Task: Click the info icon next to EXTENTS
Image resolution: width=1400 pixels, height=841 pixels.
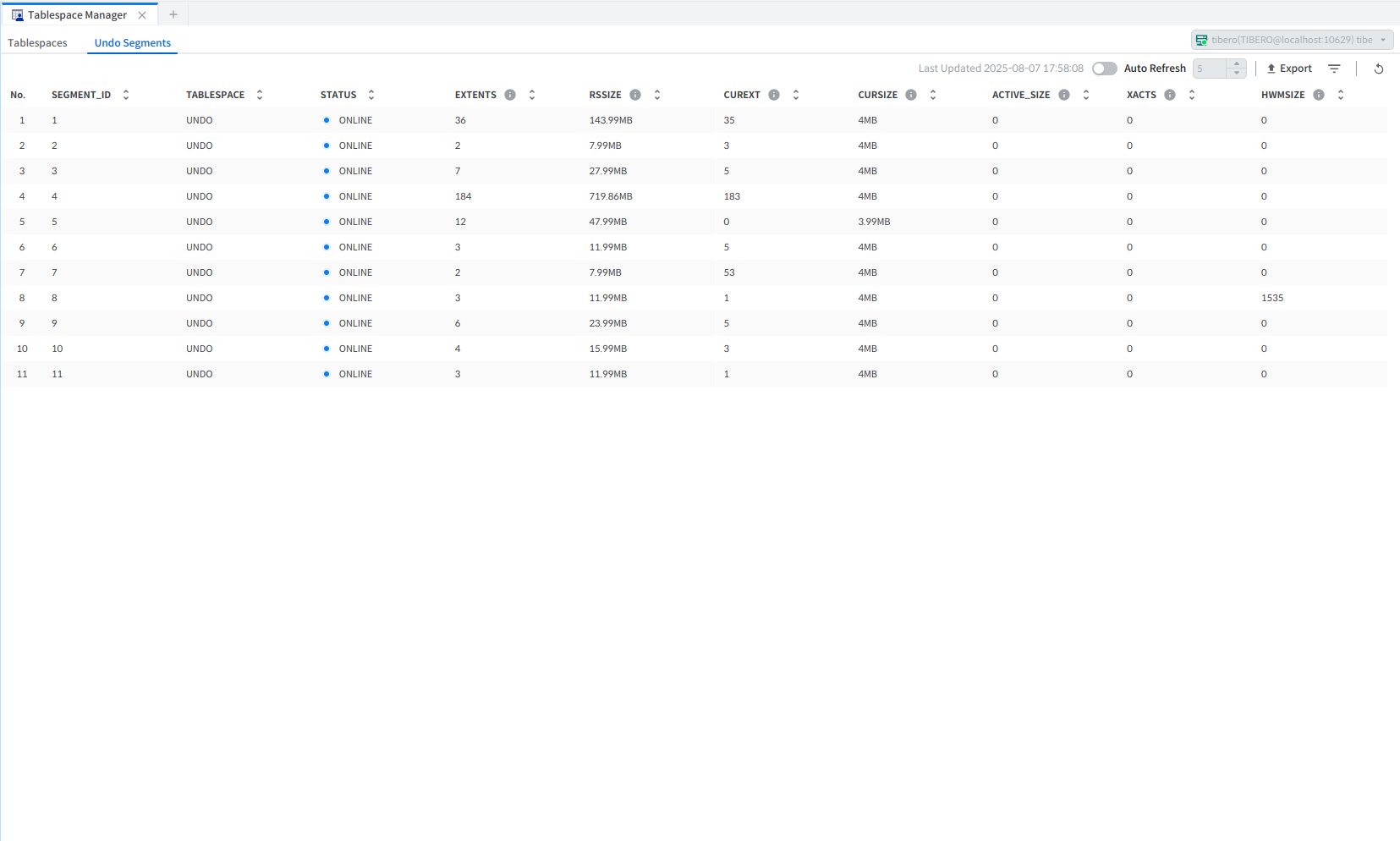Action: pyautogui.click(x=510, y=95)
